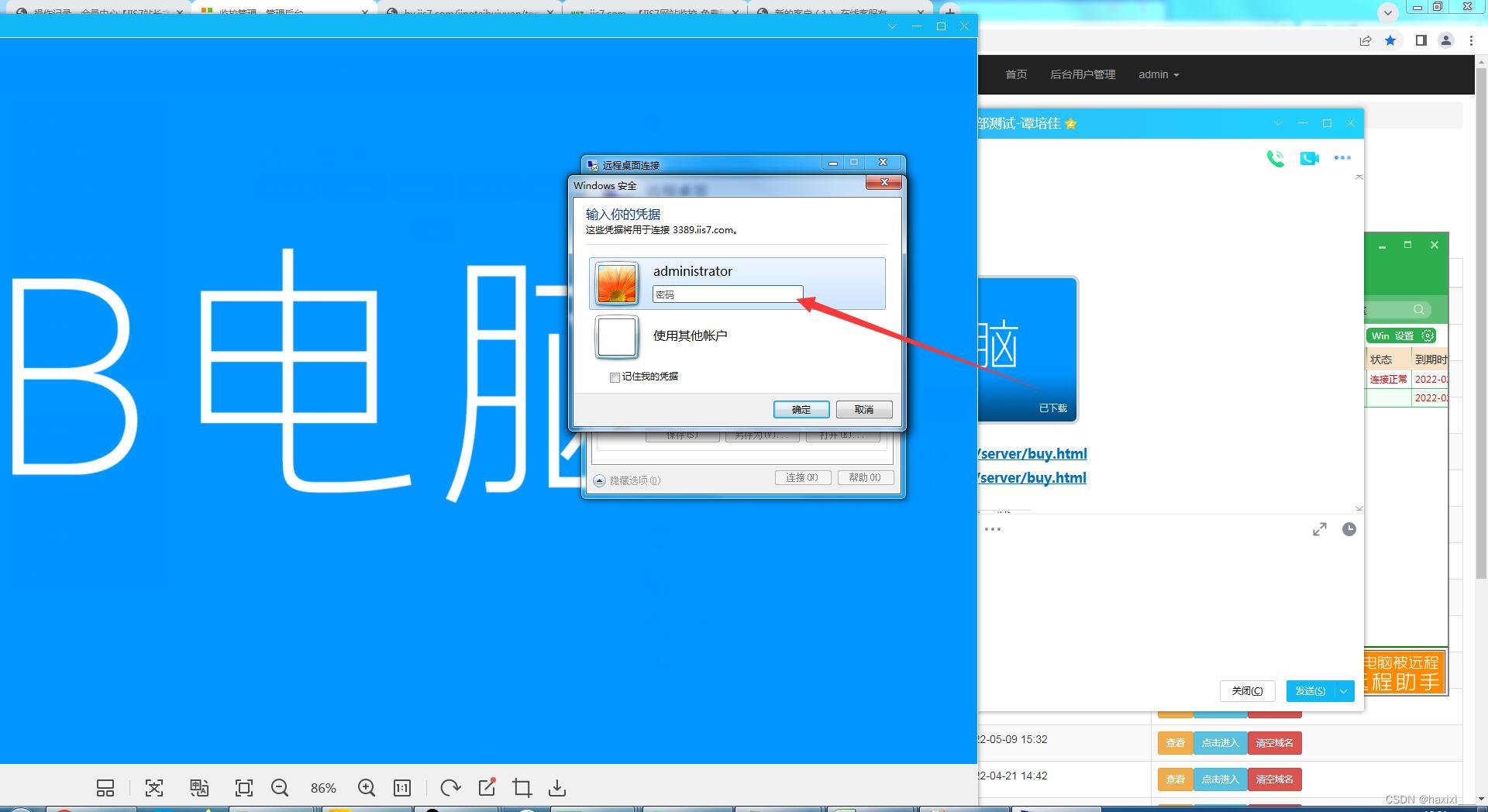Image resolution: width=1488 pixels, height=812 pixels.
Task: Go to 首页 in the top navigation
Action: tap(1016, 74)
